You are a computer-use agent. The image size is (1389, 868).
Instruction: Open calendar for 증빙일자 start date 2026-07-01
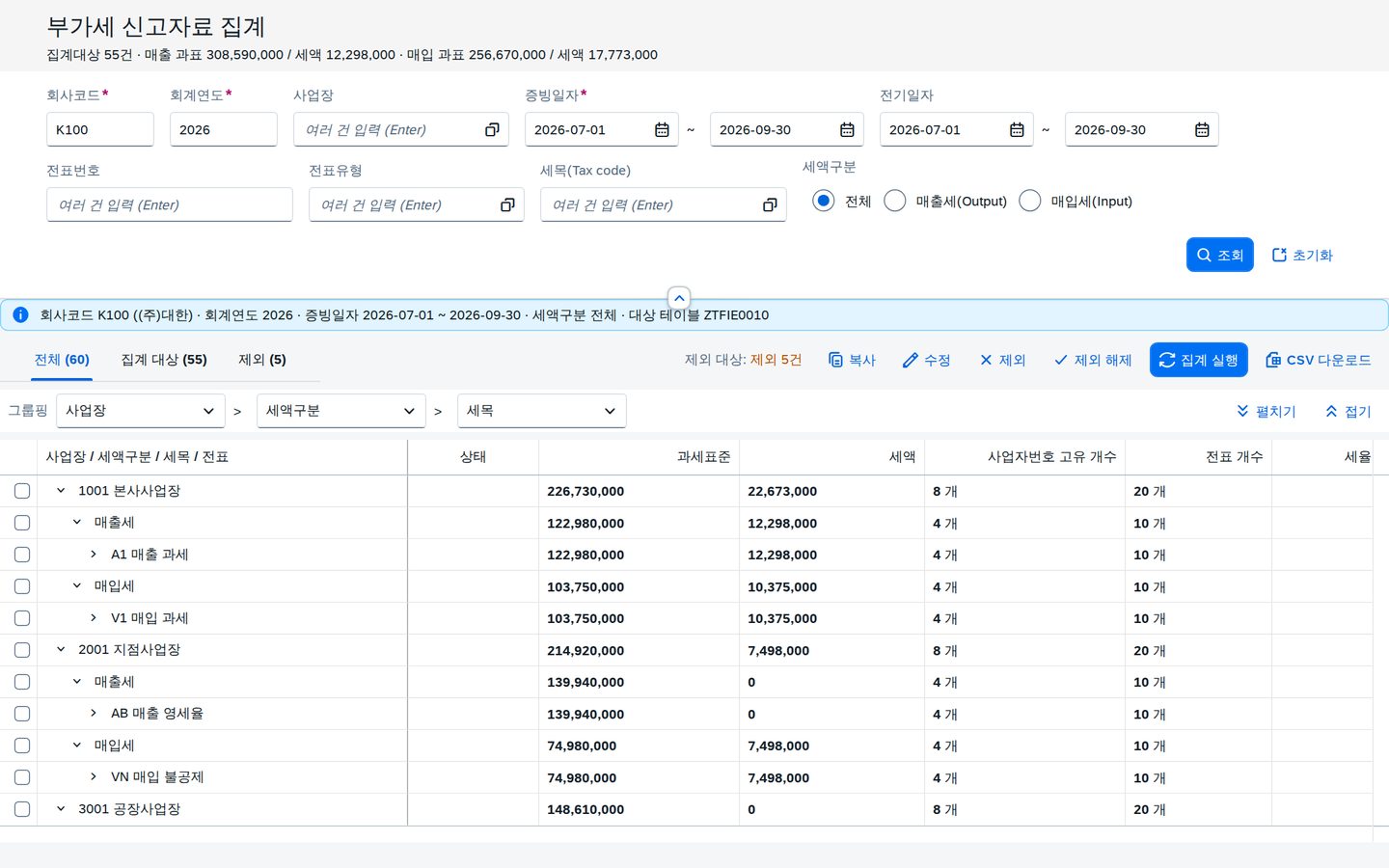662,129
